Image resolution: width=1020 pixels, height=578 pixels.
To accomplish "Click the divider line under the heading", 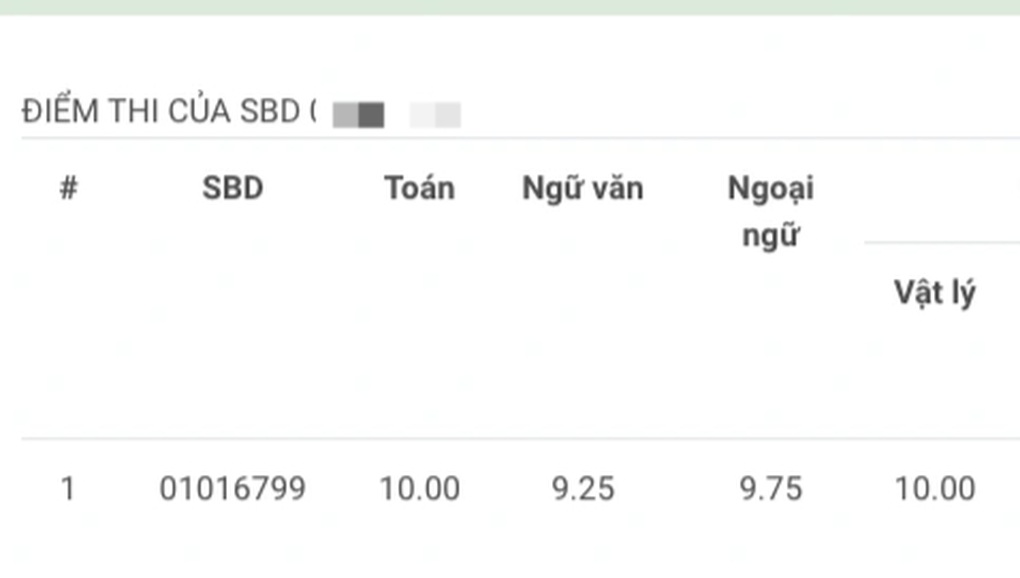I will tap(520, 138).
